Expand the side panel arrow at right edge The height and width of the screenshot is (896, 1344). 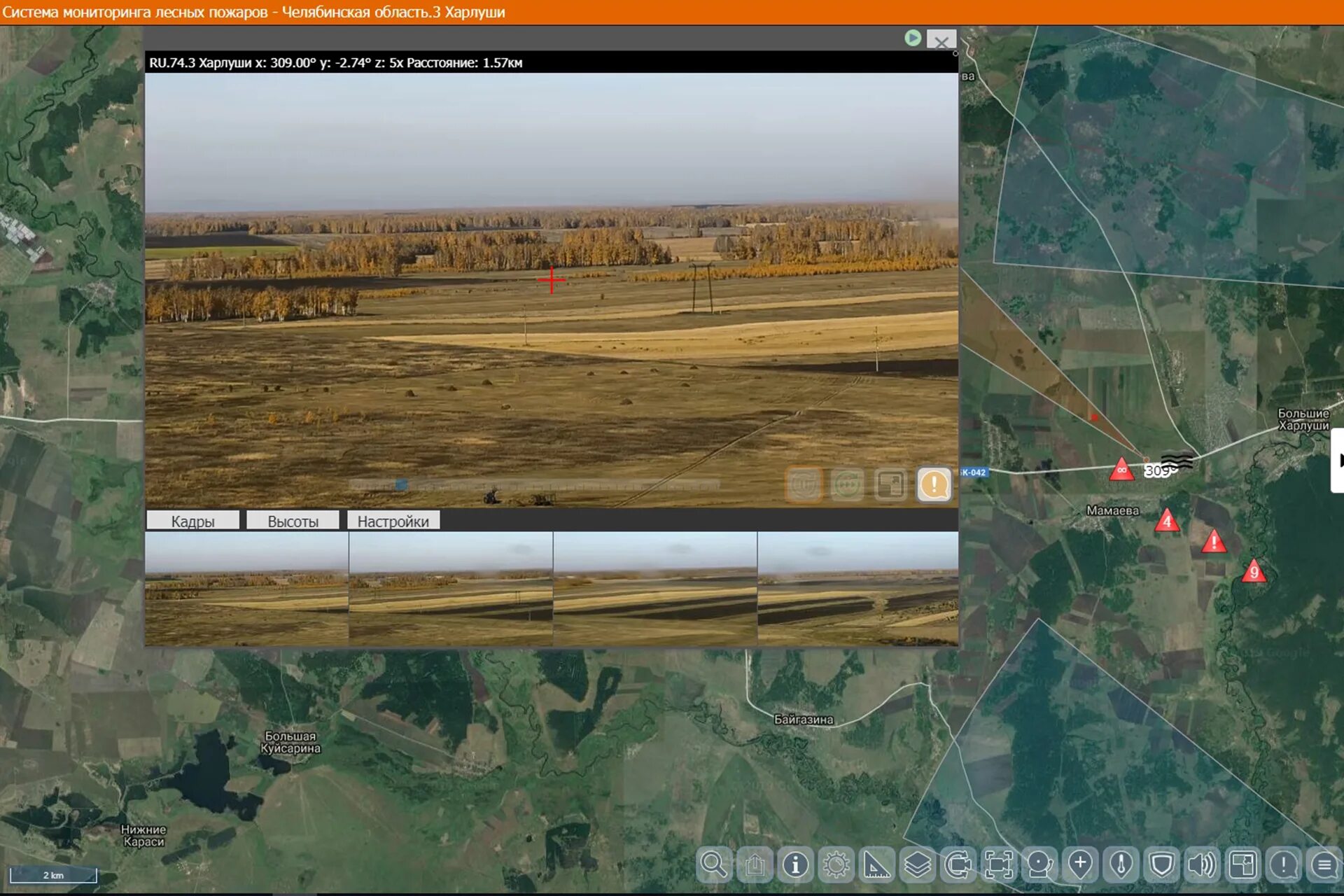pos(1338,461)
